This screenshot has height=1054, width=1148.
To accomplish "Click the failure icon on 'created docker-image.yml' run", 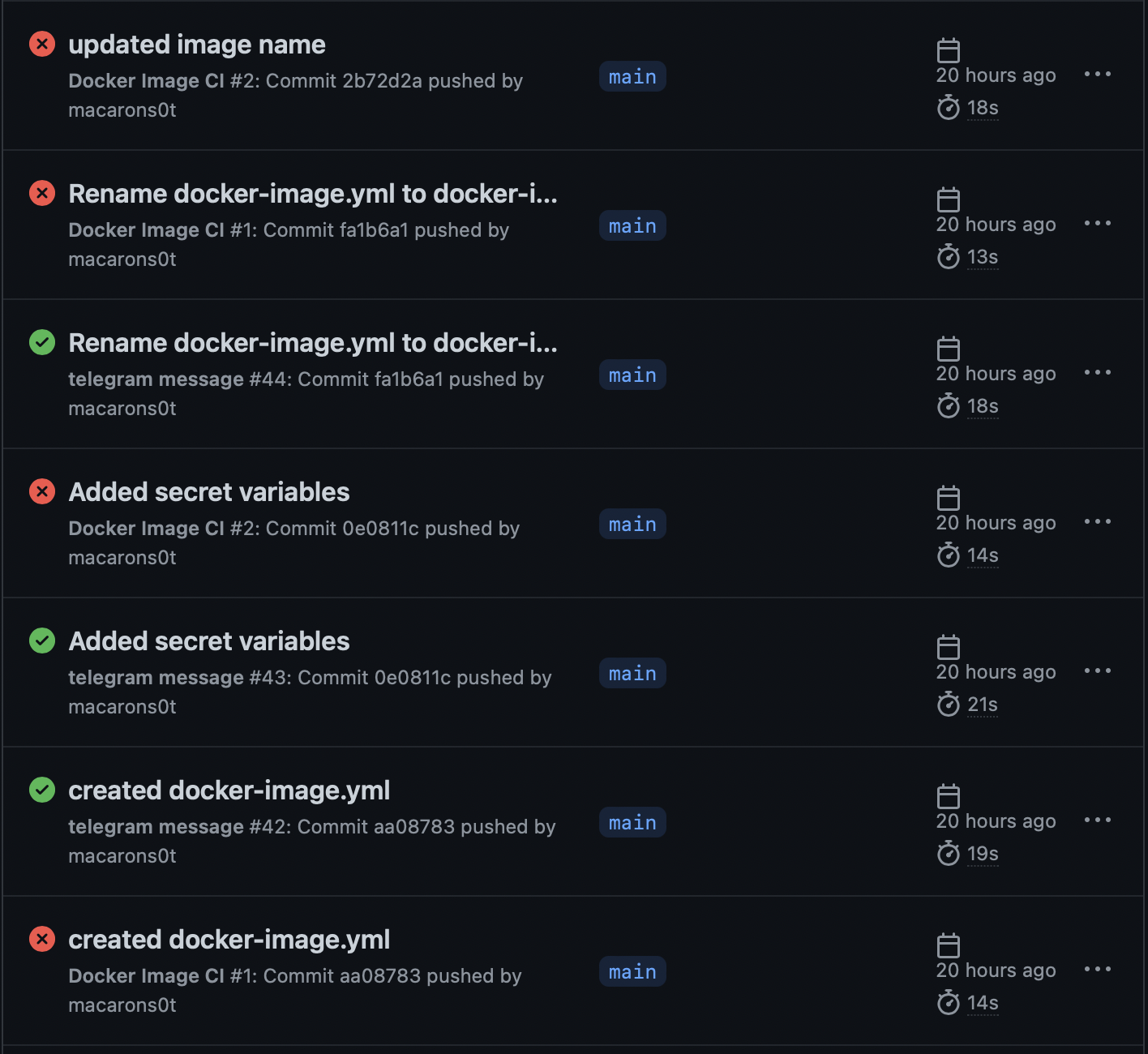I will [41, 939].
